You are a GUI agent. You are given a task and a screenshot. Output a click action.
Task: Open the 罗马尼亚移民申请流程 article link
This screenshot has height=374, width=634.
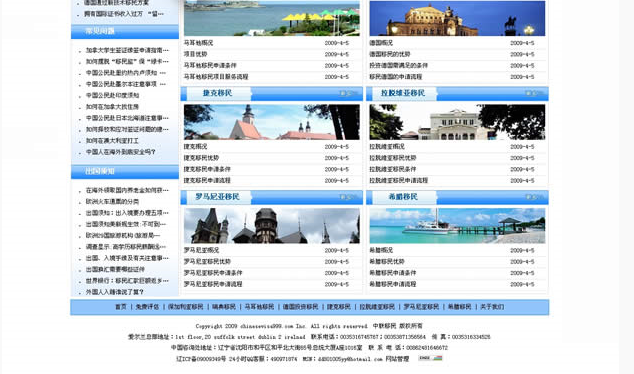[213, 284]
